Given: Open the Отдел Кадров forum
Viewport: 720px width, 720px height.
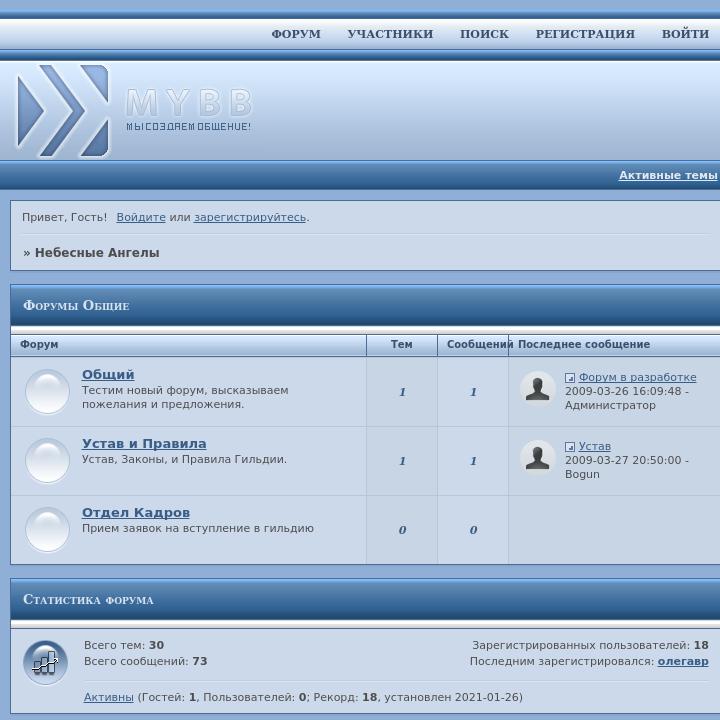Looking at the screenshot, I should [136, 512].
